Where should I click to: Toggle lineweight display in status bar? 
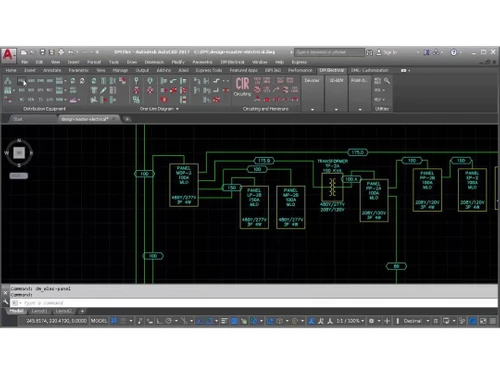click(x=224, y=321)
